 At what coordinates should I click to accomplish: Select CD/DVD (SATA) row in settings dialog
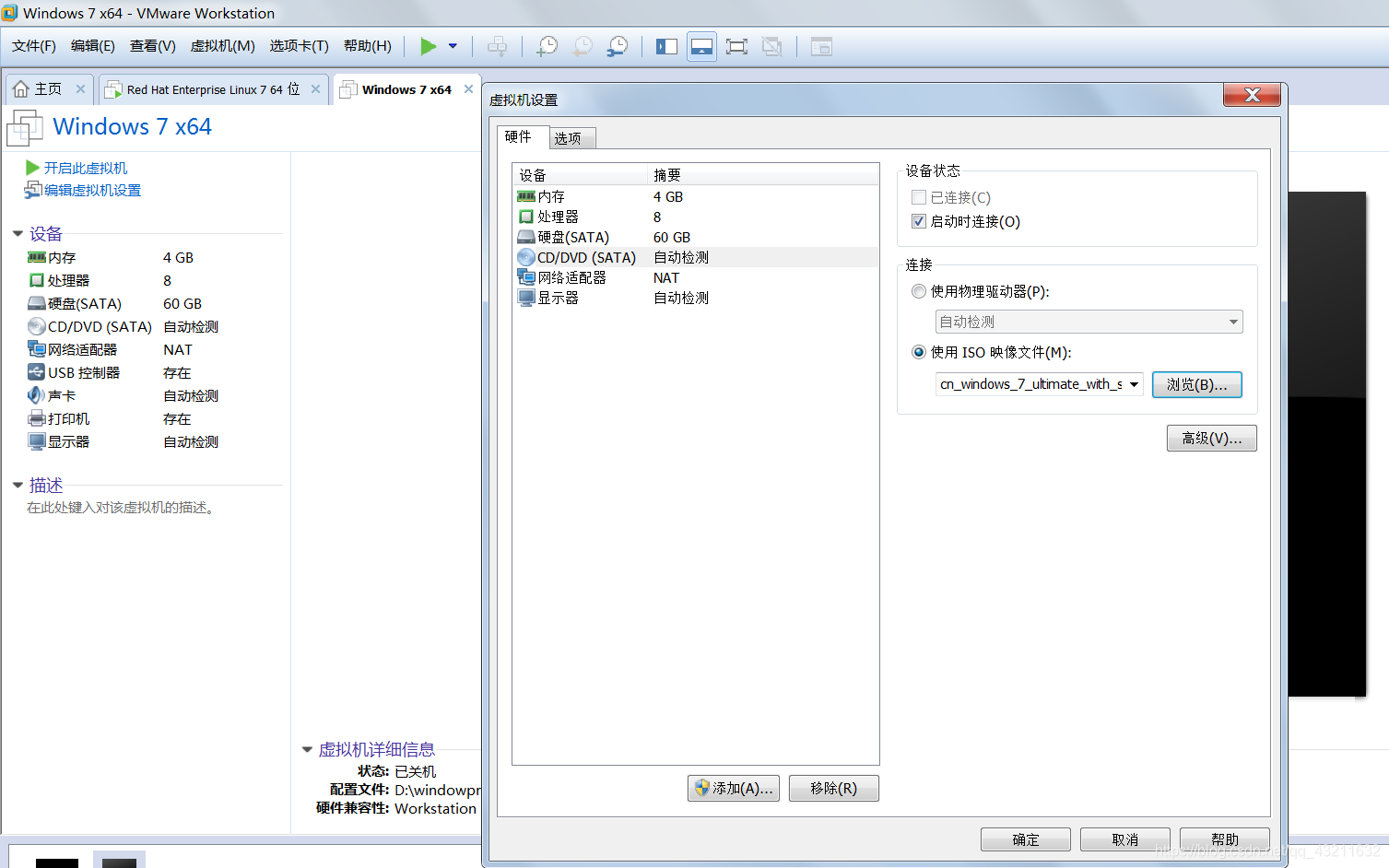695,257
